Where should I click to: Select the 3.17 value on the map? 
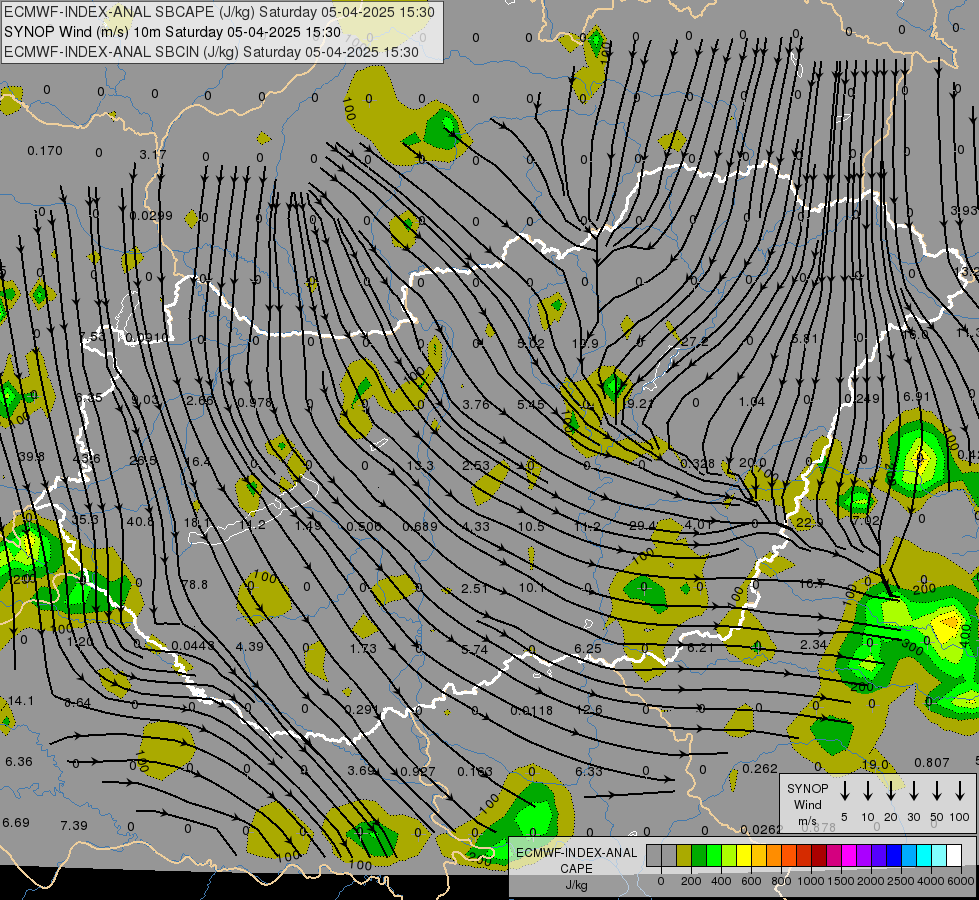(x=152, y=154)
